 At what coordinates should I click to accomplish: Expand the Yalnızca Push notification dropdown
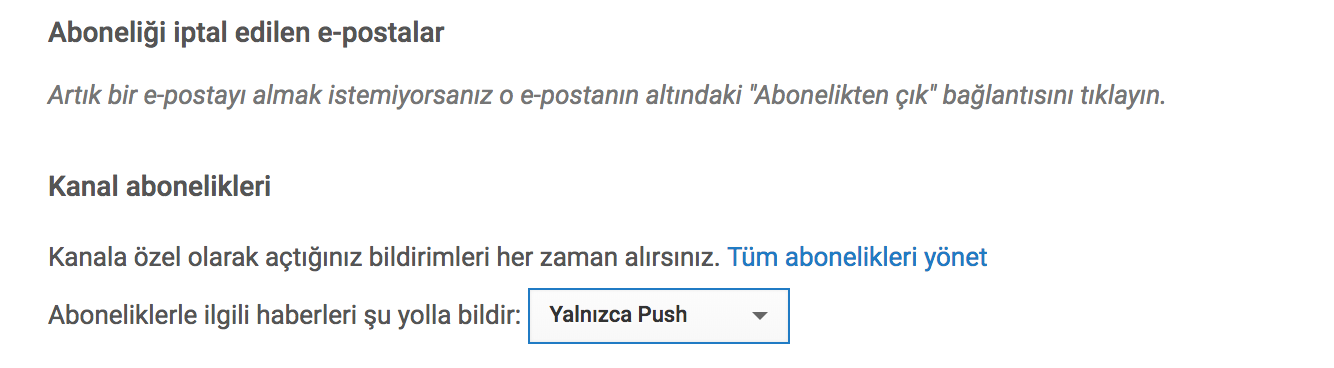(x=659, y=316)
